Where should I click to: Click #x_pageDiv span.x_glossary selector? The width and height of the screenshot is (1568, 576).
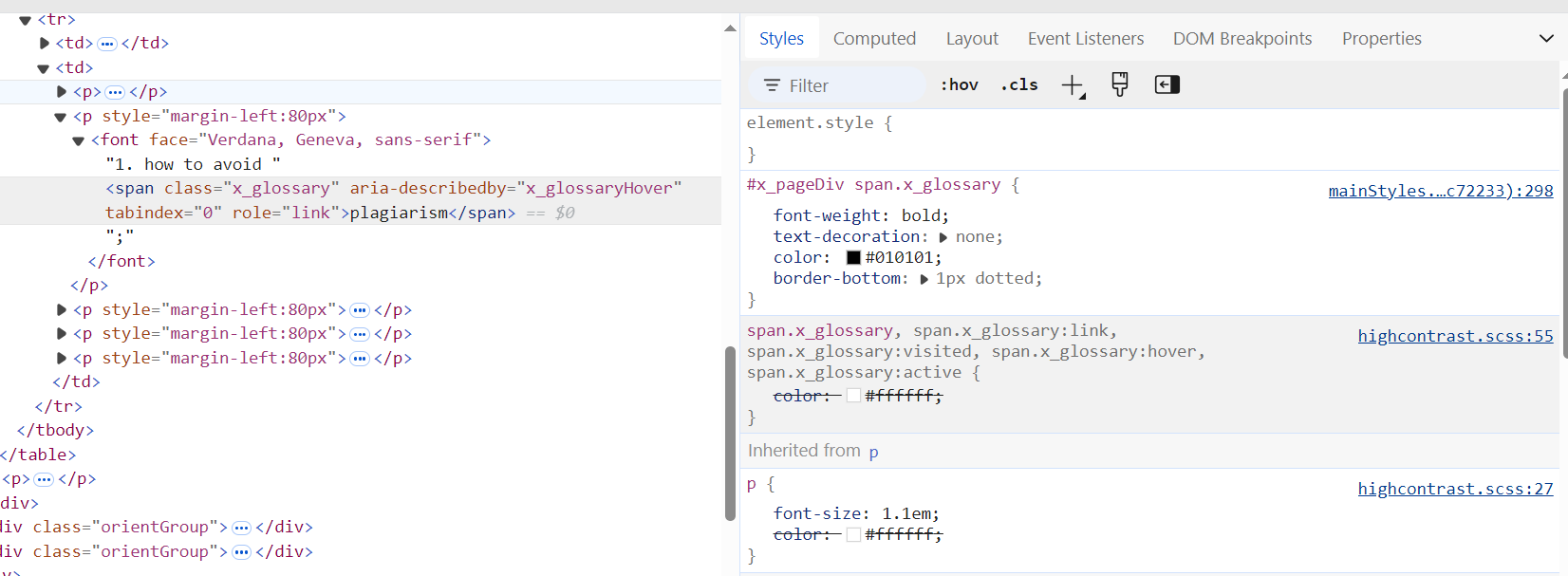[873, 184]
